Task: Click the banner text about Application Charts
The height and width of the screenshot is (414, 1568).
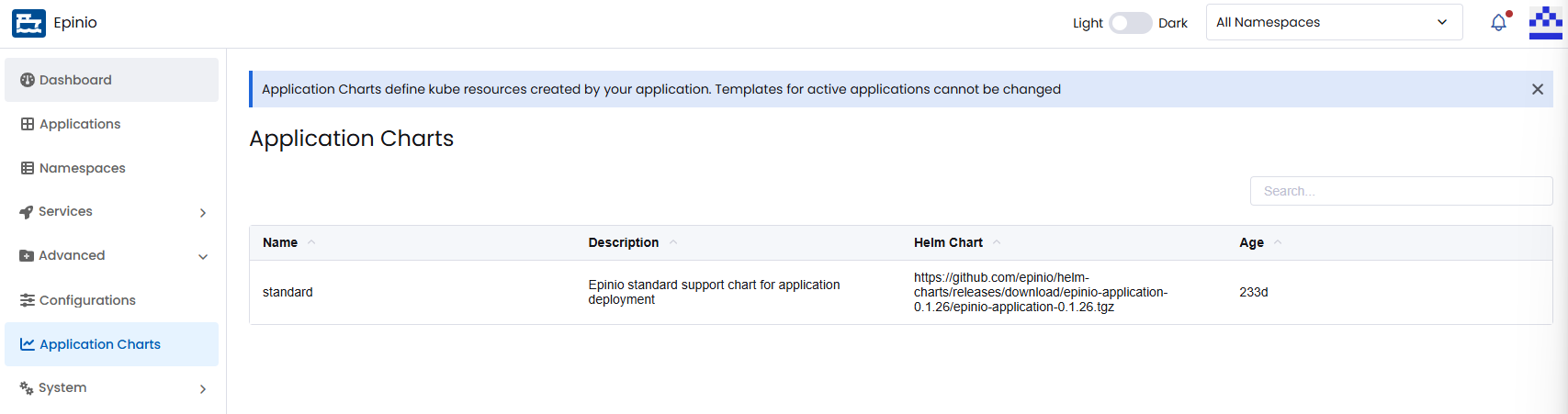Action: pos(661,89)
